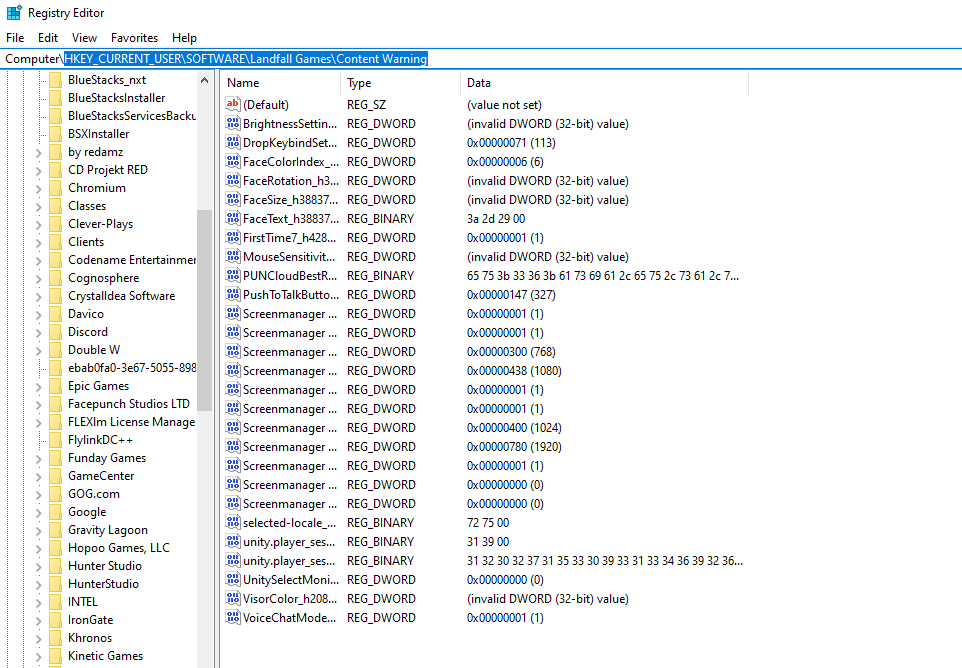This screenshot has width=962, height=668.
Task: Open the Edit menu
Action: click(x=47, y=37)
